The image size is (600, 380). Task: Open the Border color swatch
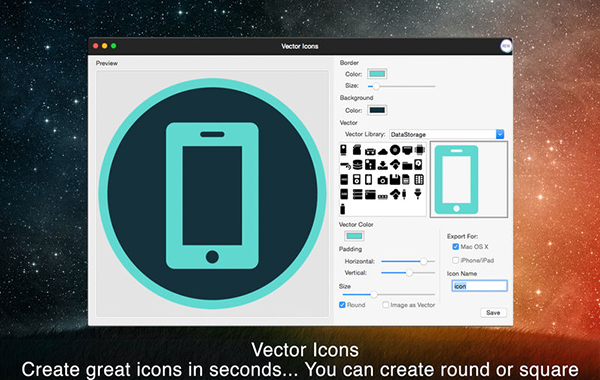pyautogui.click(x=377, y=74)
